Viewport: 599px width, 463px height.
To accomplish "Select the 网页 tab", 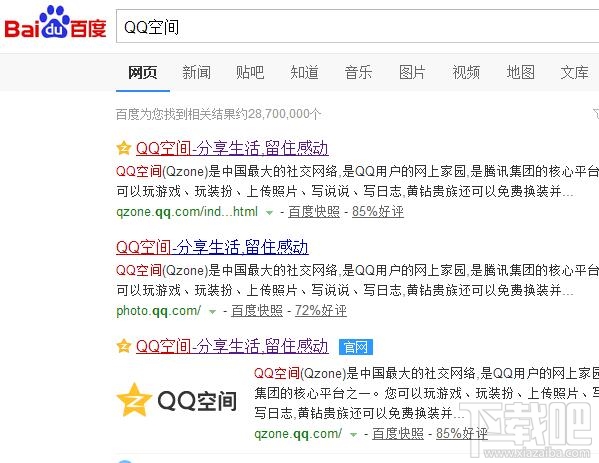I will [142, 72].
